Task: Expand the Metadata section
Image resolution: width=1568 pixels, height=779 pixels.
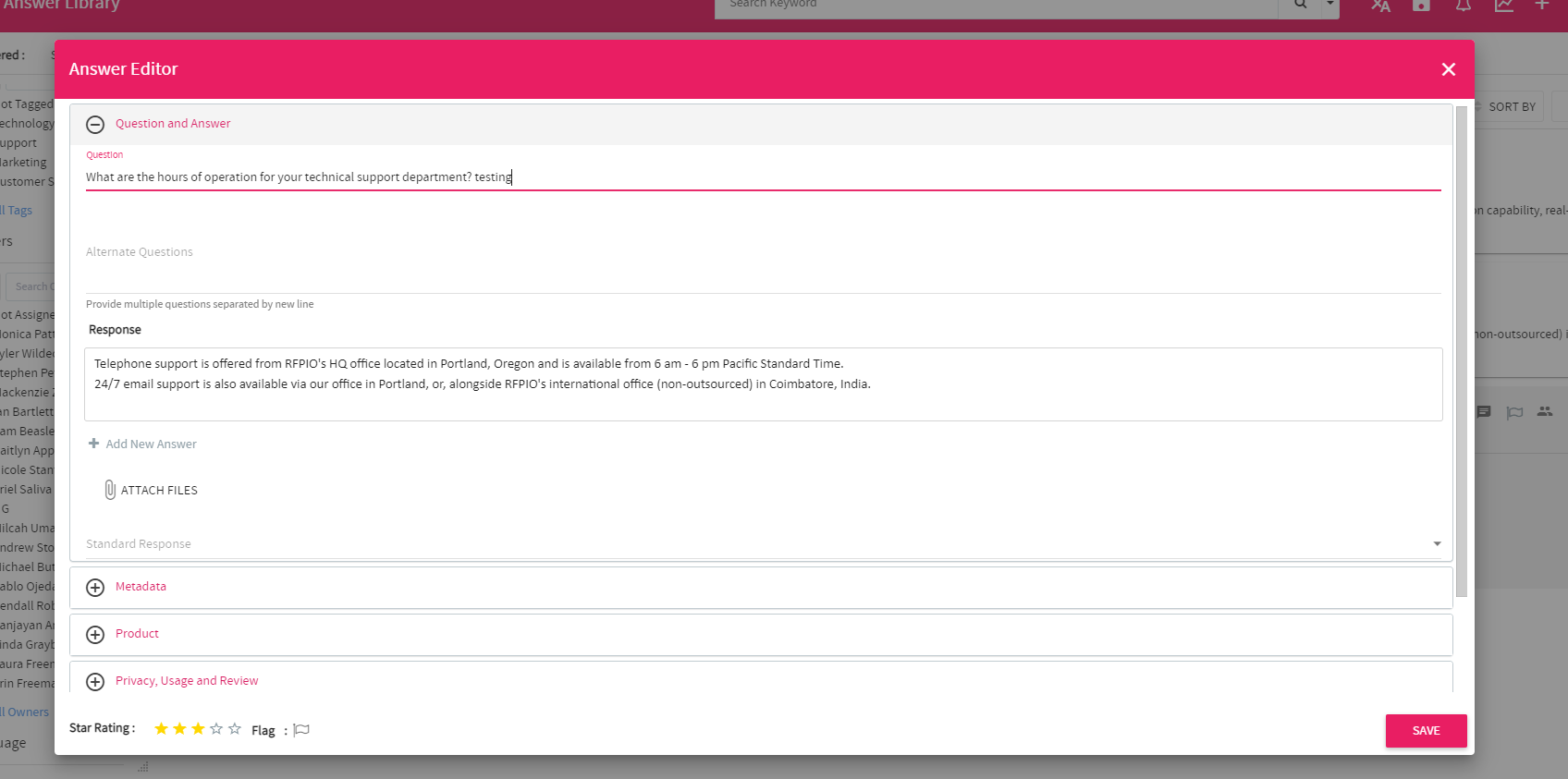Action: coord(95,588)
